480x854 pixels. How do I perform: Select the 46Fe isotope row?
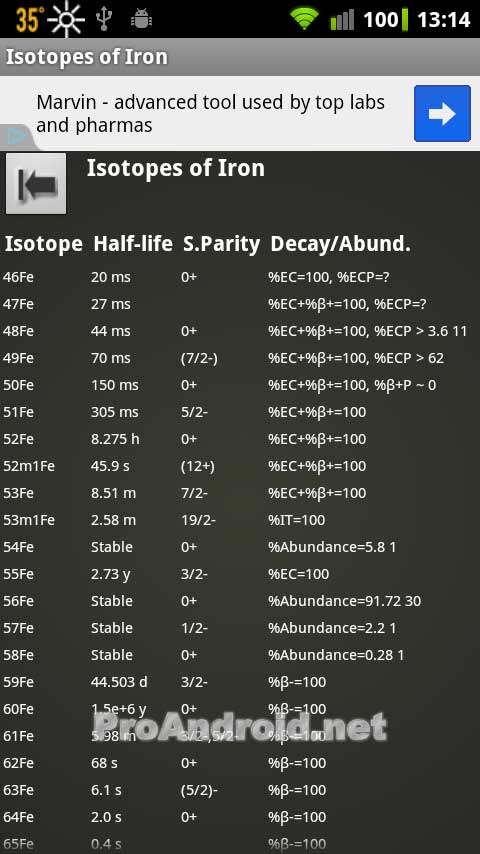240,277
